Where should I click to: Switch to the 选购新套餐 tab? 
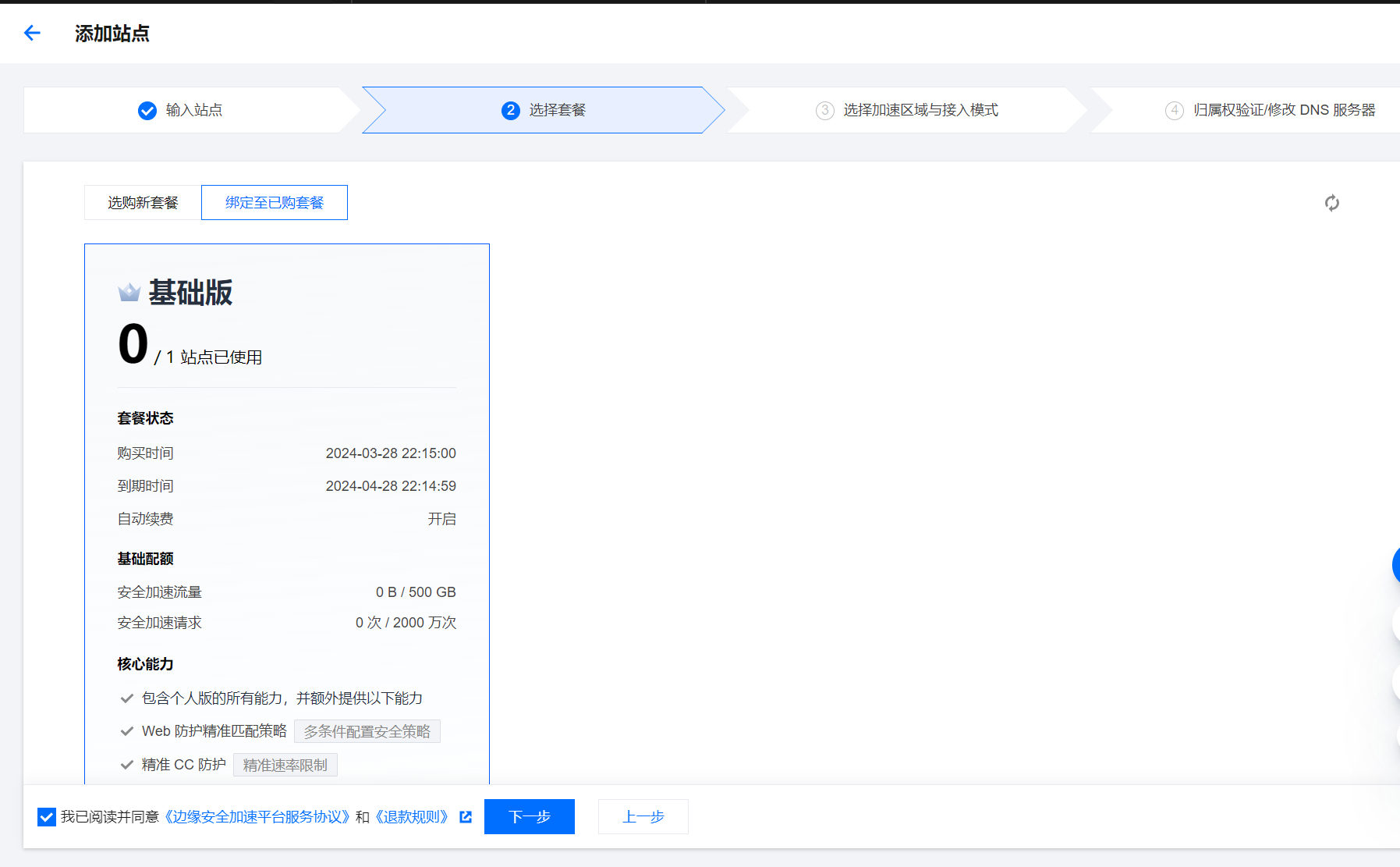(143, 203)
